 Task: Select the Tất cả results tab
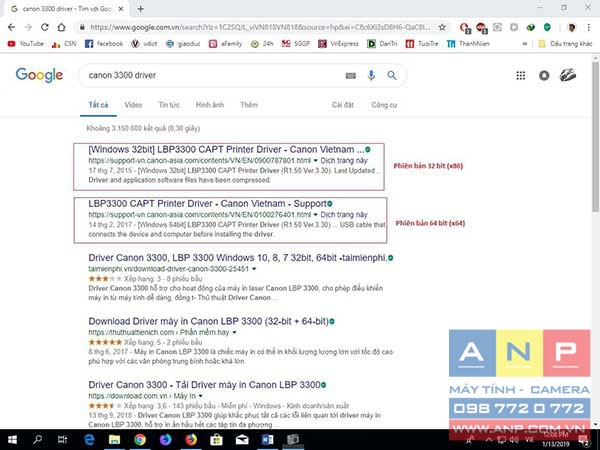(98, 105)
